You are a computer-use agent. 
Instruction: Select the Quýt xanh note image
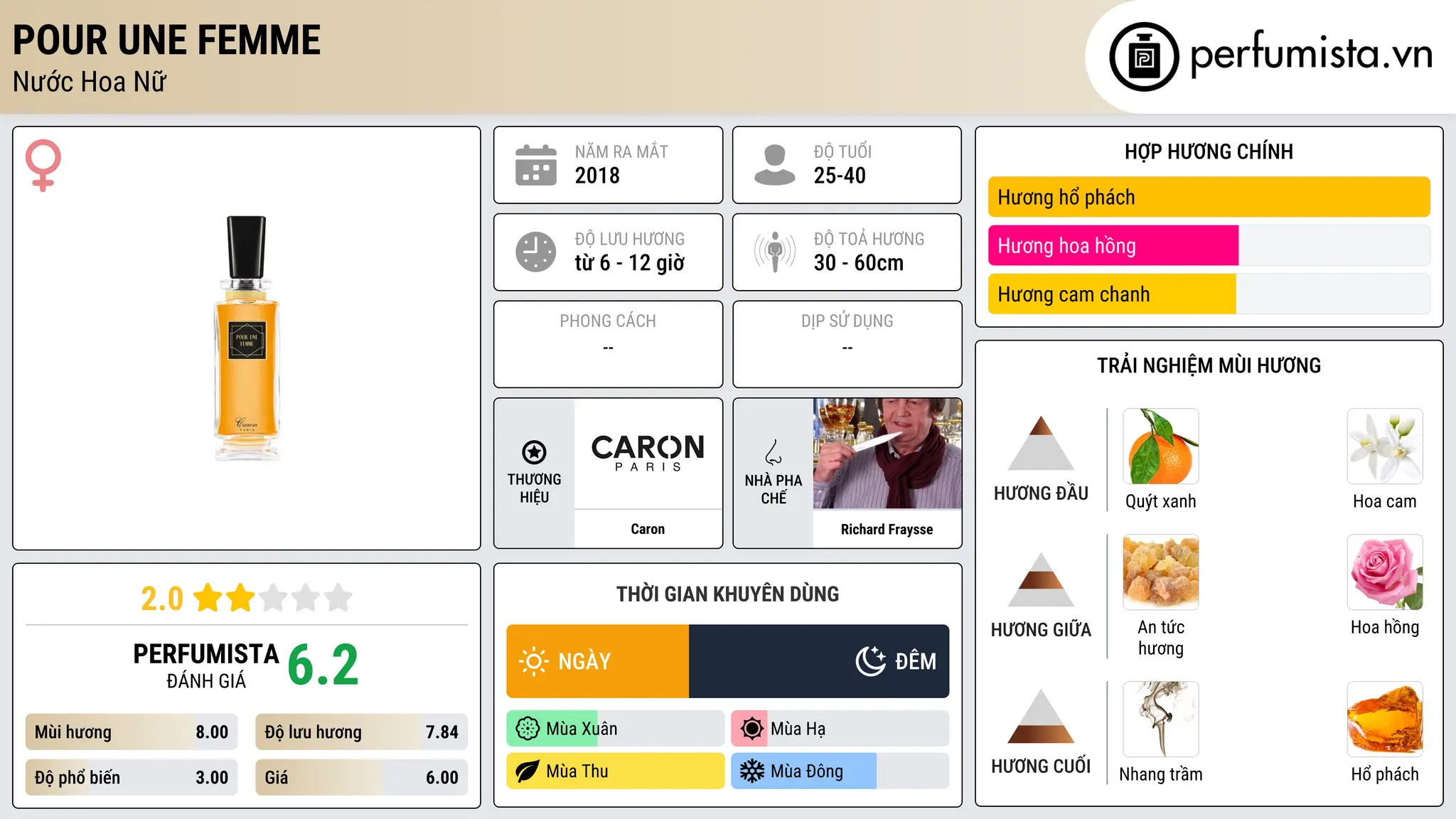tap(1160, 446)
